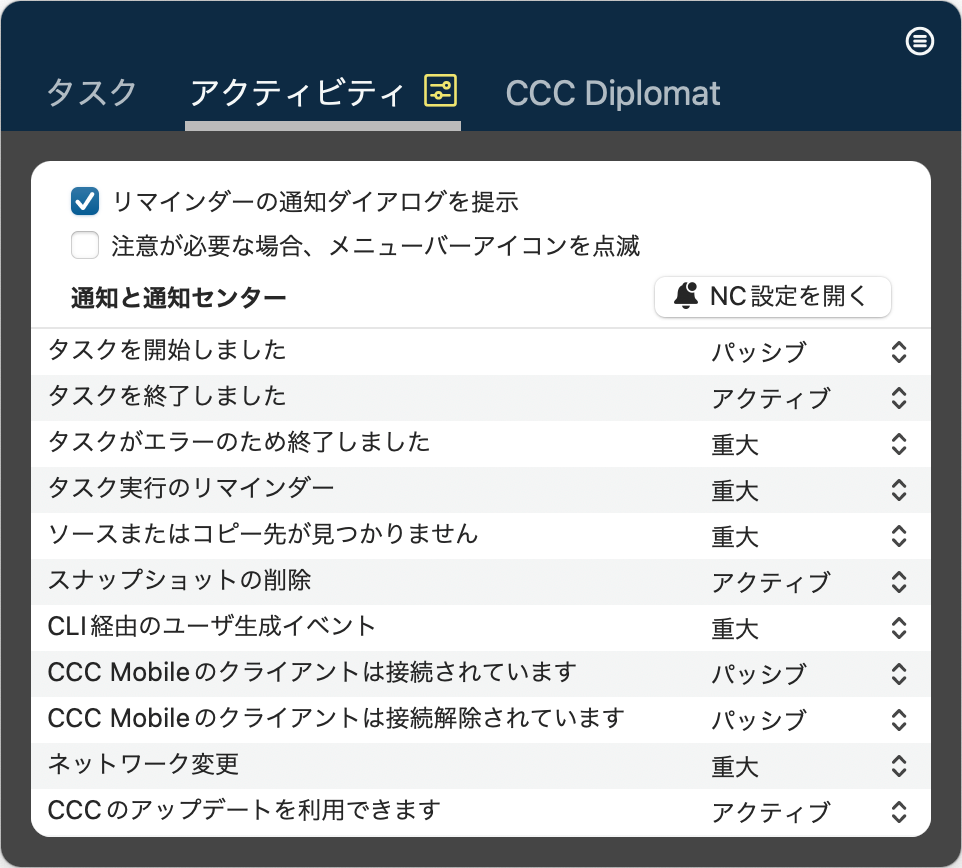Click the タスクを開始しました row label
The width and height of the screenshot is (962, 868).
167,350
